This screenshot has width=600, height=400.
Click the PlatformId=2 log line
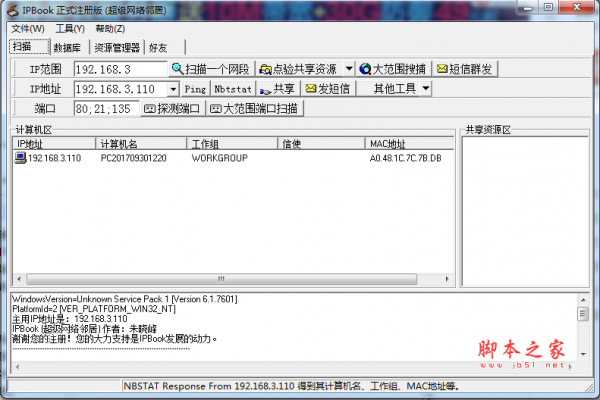tap(94, 309)
